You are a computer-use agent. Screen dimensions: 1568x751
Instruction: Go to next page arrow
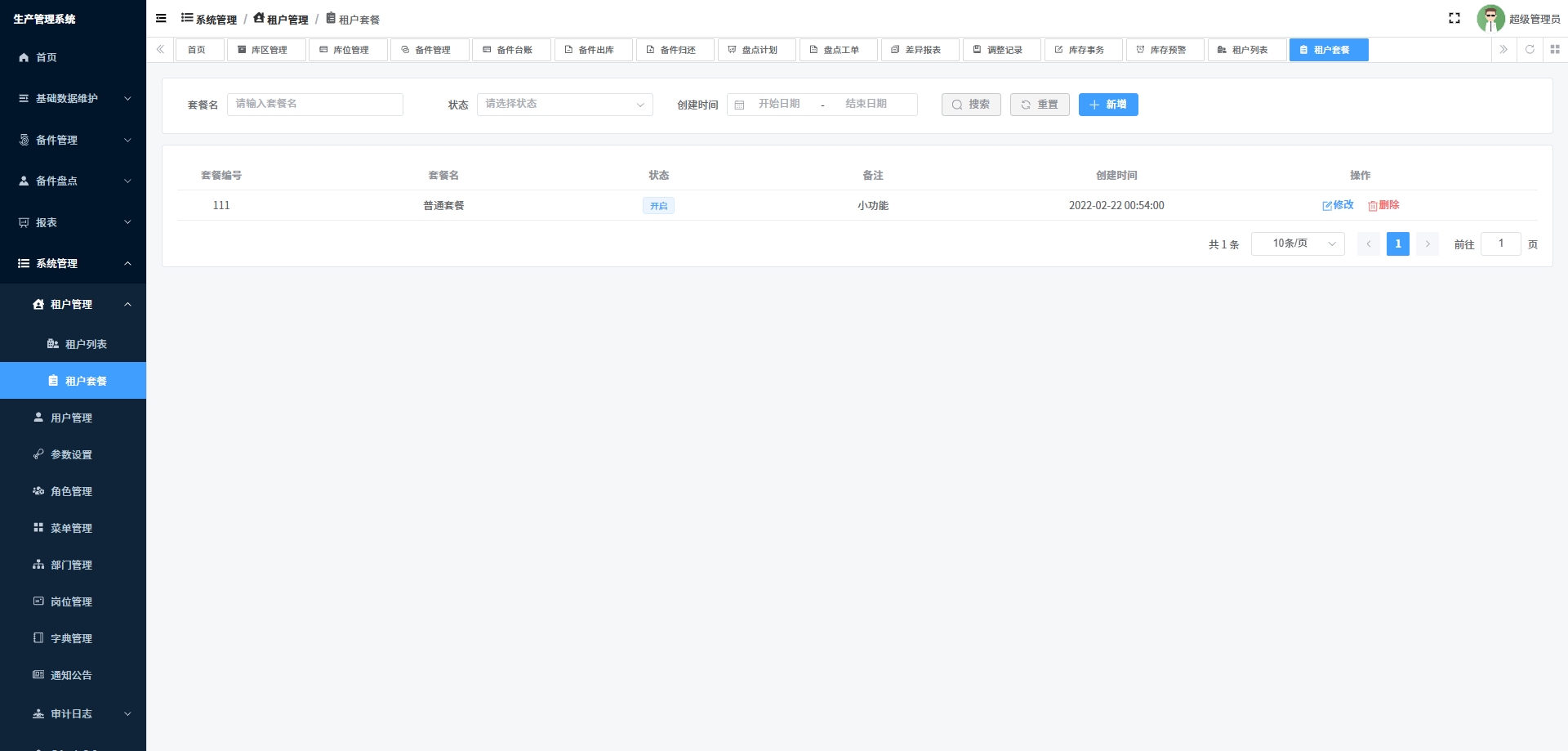click(1428, 244)
